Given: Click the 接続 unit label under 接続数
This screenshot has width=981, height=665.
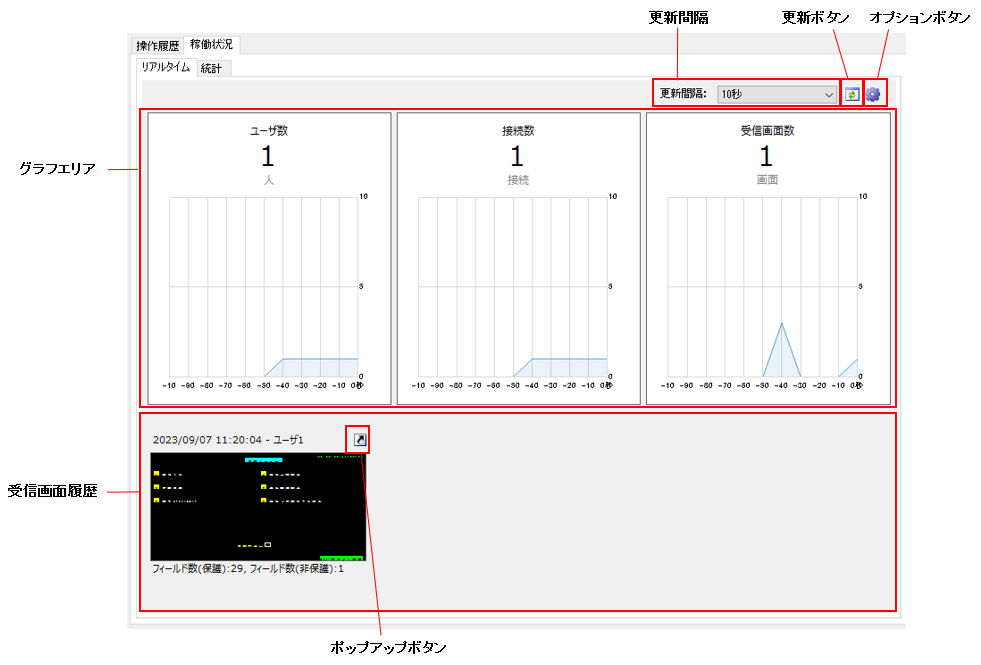Looking at the screenshot, I should [x=518, y=180].
